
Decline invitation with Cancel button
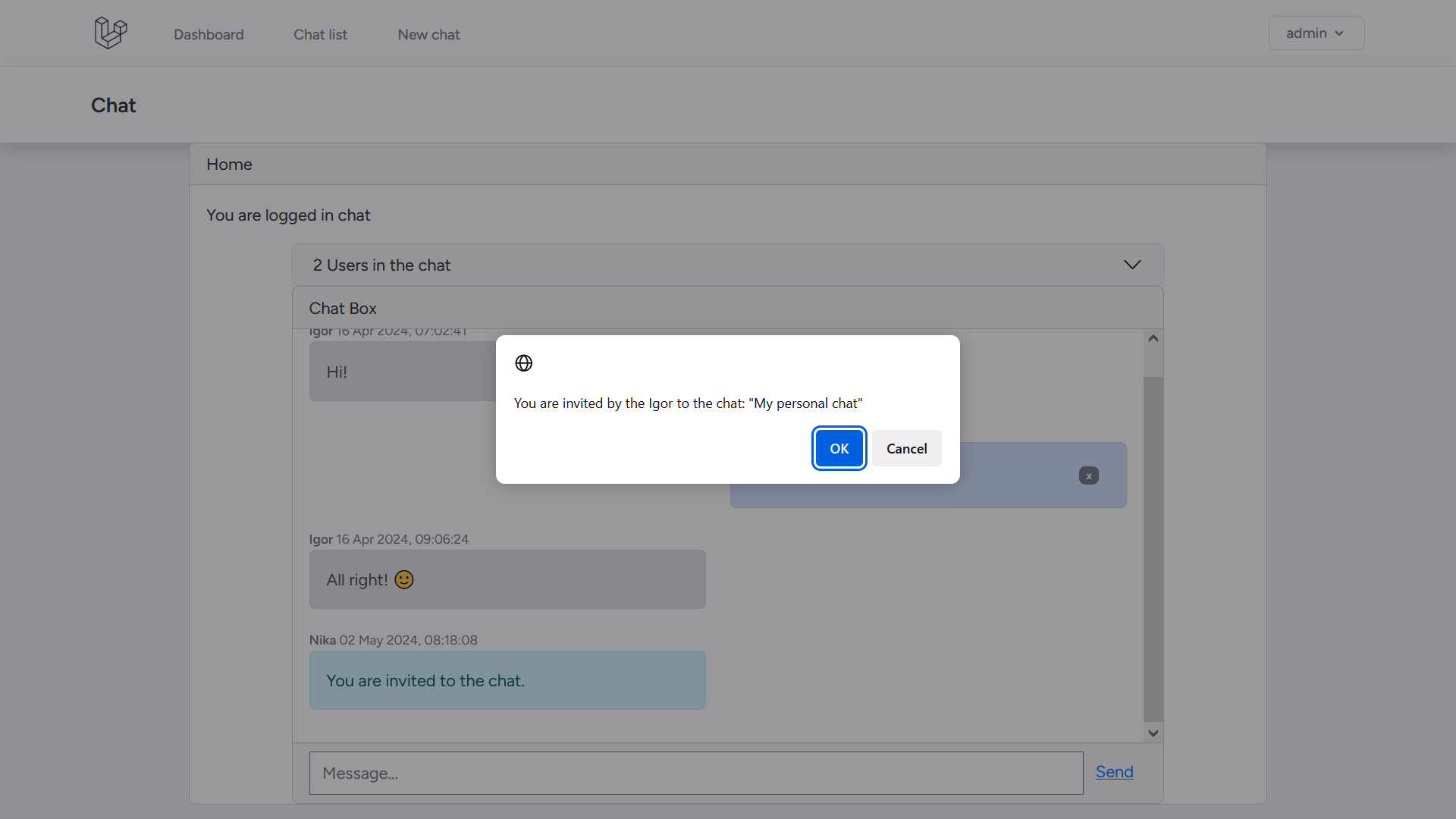906,449
